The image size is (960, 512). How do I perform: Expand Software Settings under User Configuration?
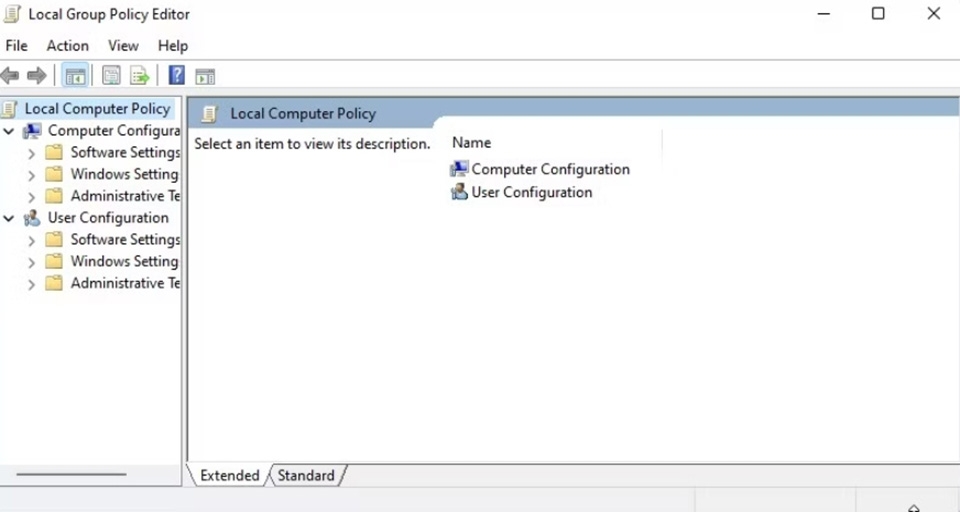31,241
